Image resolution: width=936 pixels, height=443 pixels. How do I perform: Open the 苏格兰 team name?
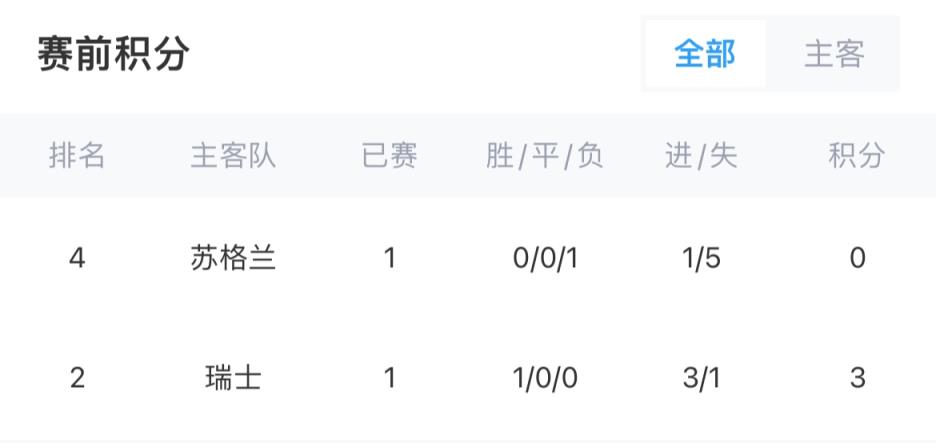233,259
